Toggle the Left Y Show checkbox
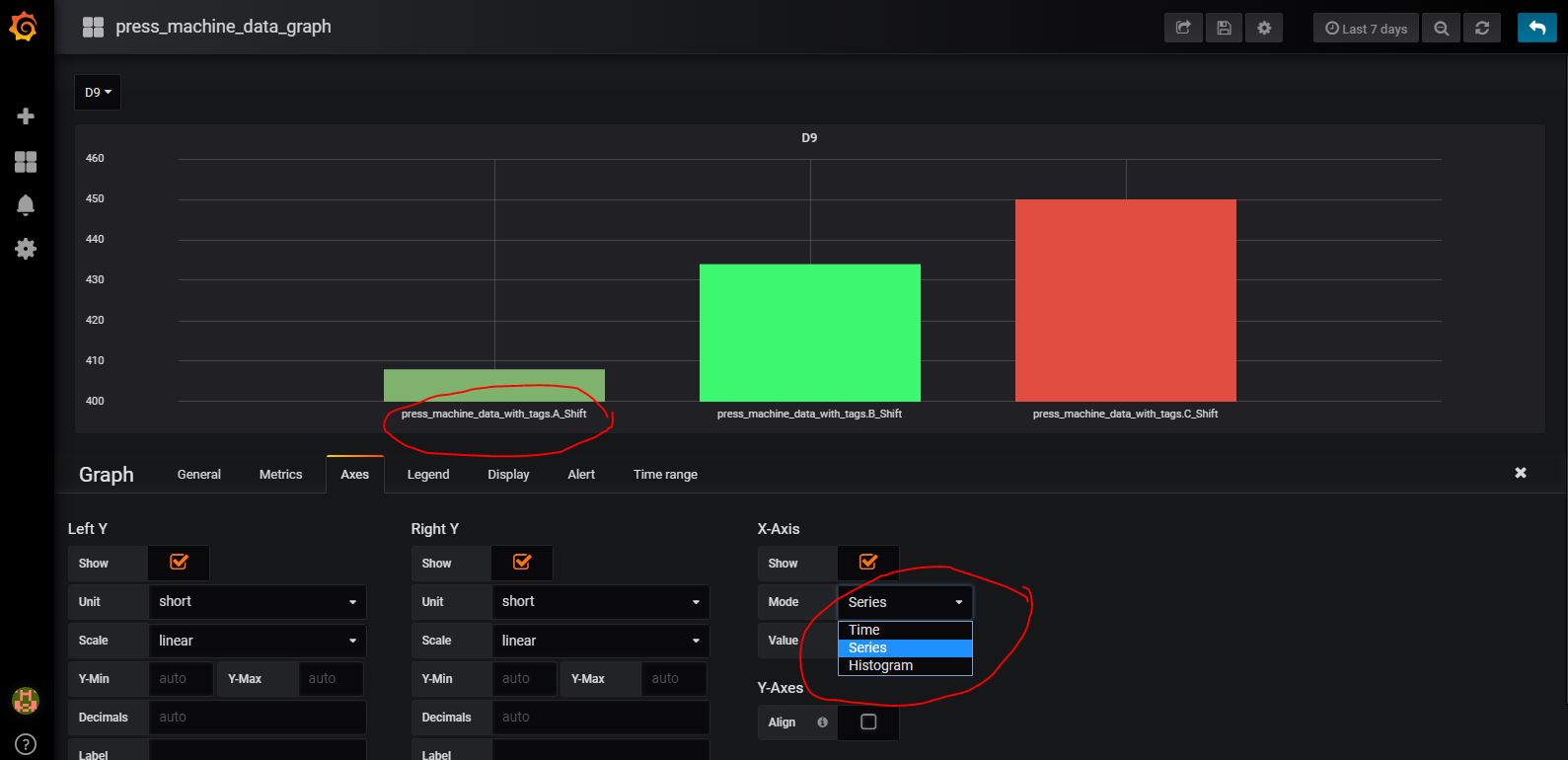This screenshot has width=1568, height=760. pos(179,563)
